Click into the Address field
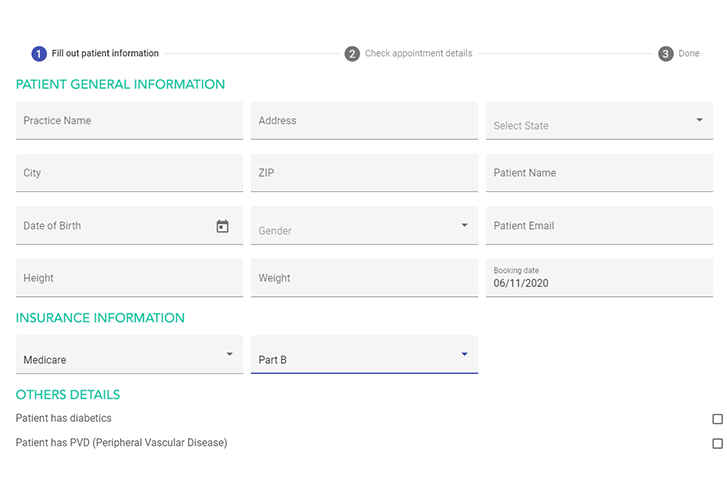This screenshot has width=727, height=480. [x=364, y=121]
